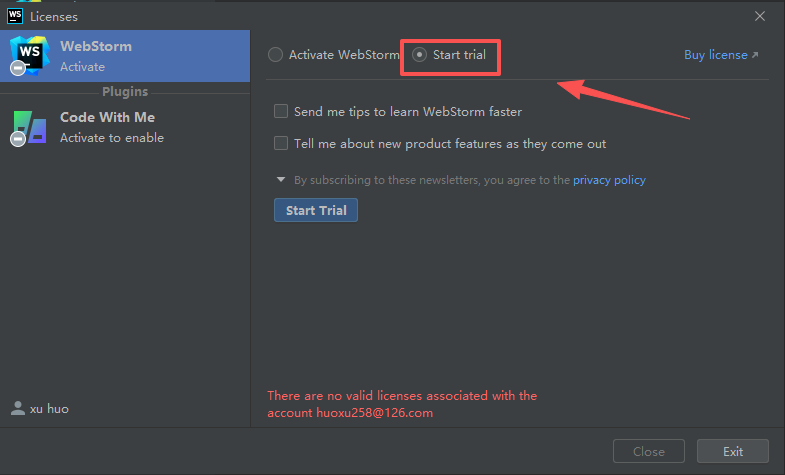Screen dimensions: 785x475
Task: Collapse the newsletter agreement disclosure triangle
Action: coord(281,179)
